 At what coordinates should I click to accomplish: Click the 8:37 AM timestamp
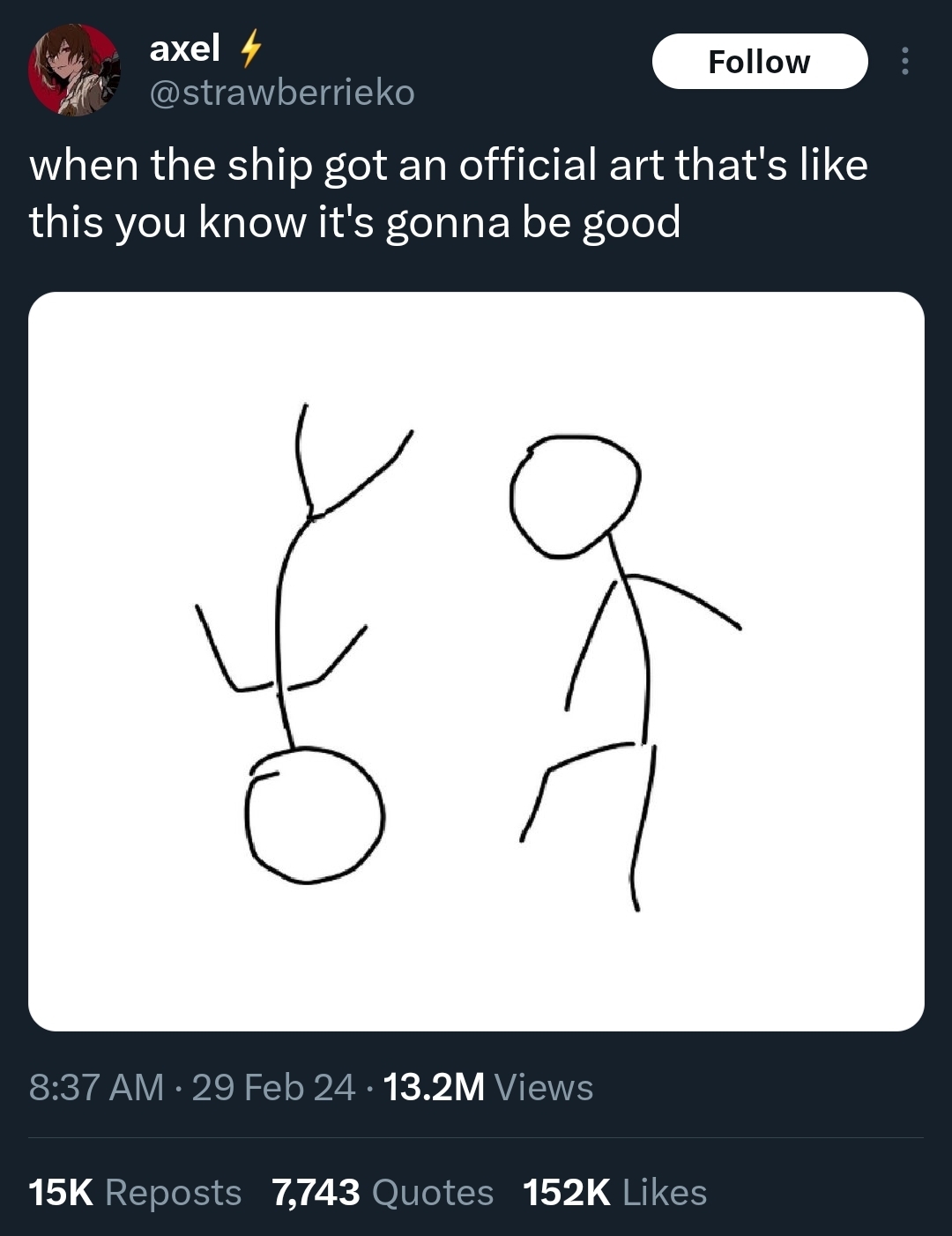96,1087
